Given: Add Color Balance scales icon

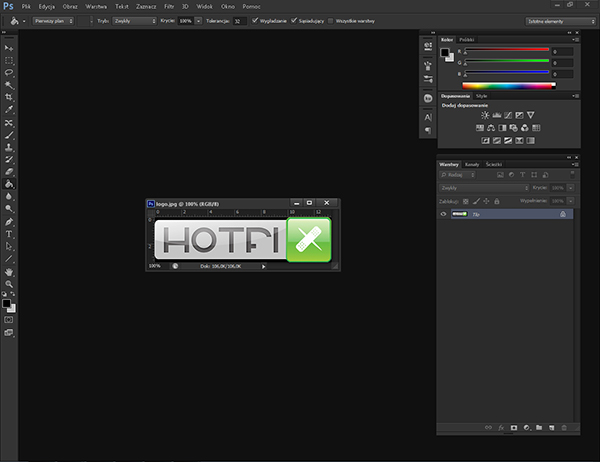Looking at the screenshot, I should tap(491, 128).
